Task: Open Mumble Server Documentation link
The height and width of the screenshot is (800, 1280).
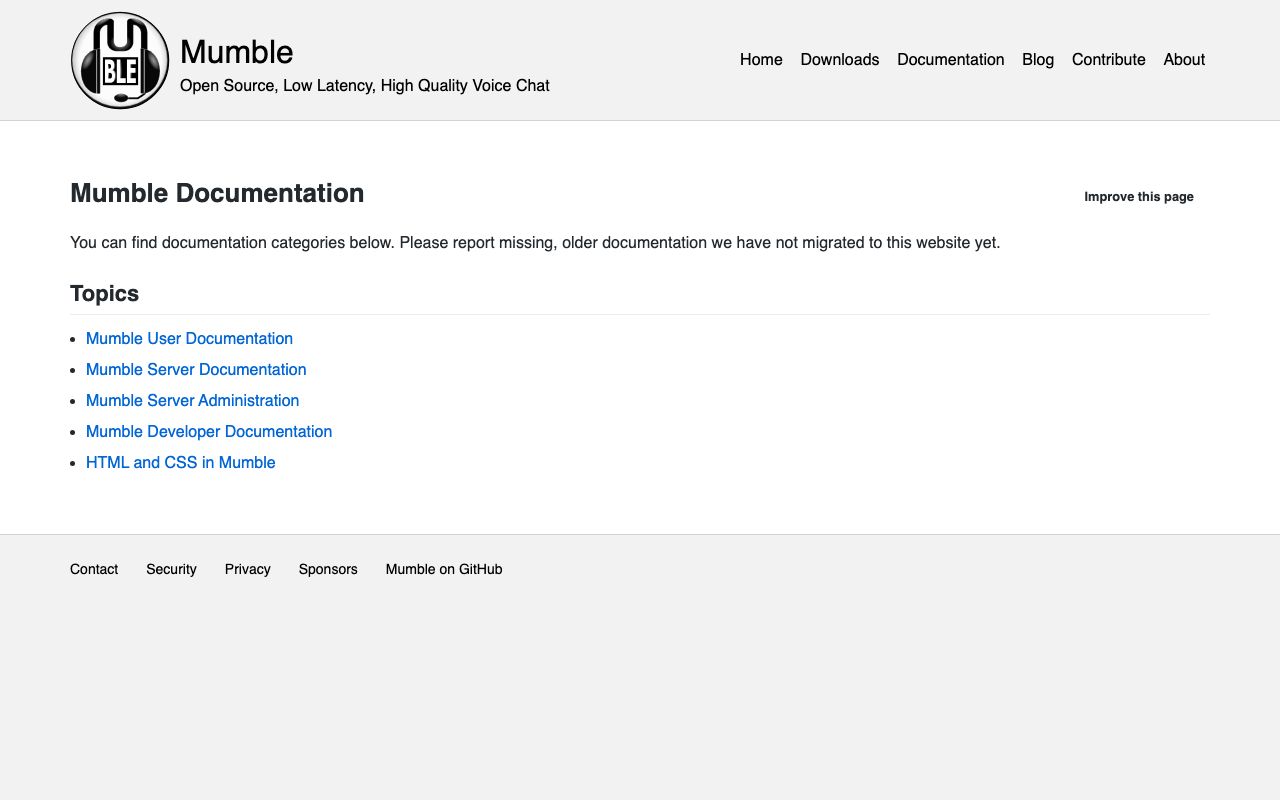Action: click(196, 370)
